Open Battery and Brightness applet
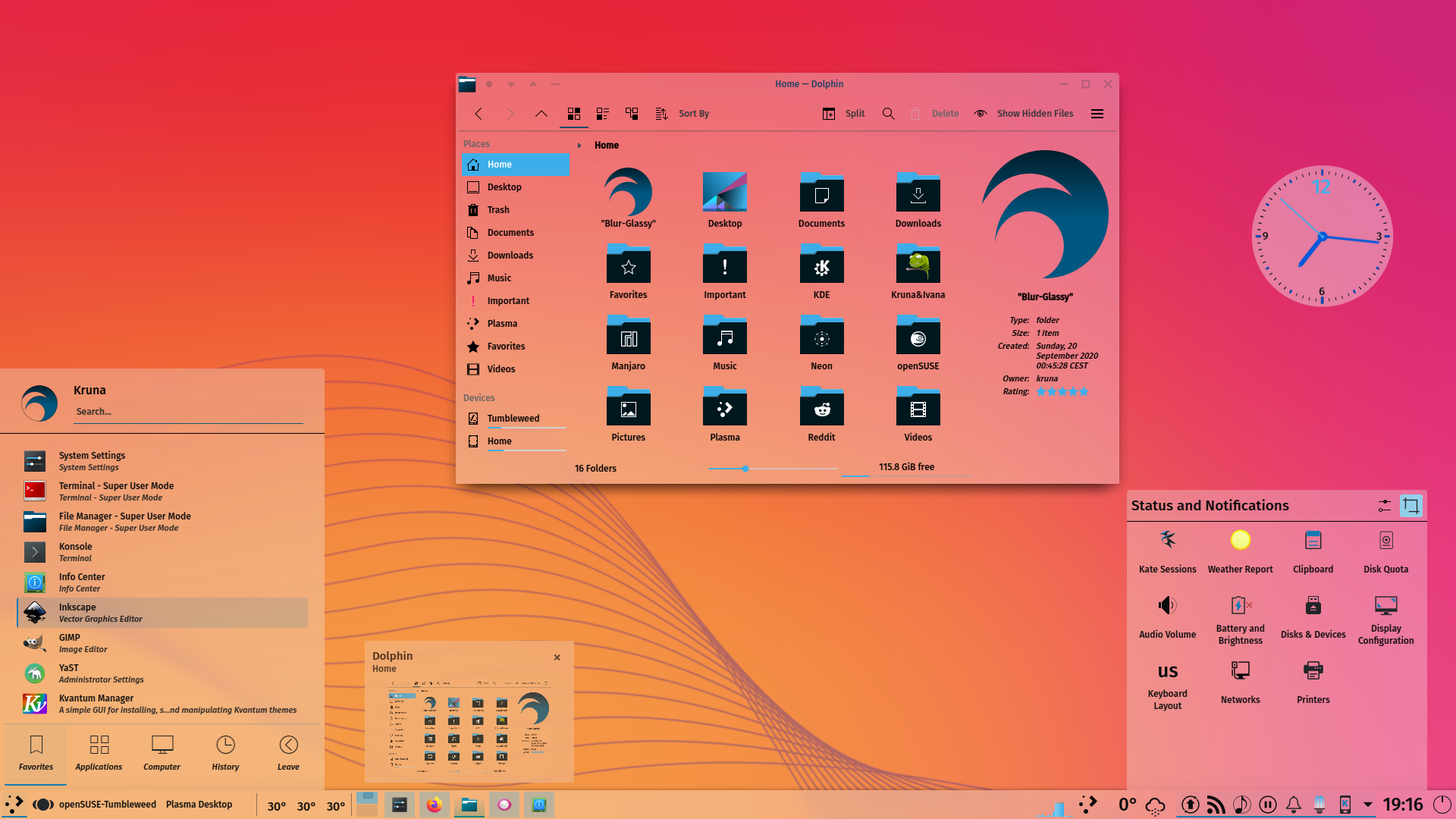This screenshot has width=1456, height=819. tap(1241, 619)
